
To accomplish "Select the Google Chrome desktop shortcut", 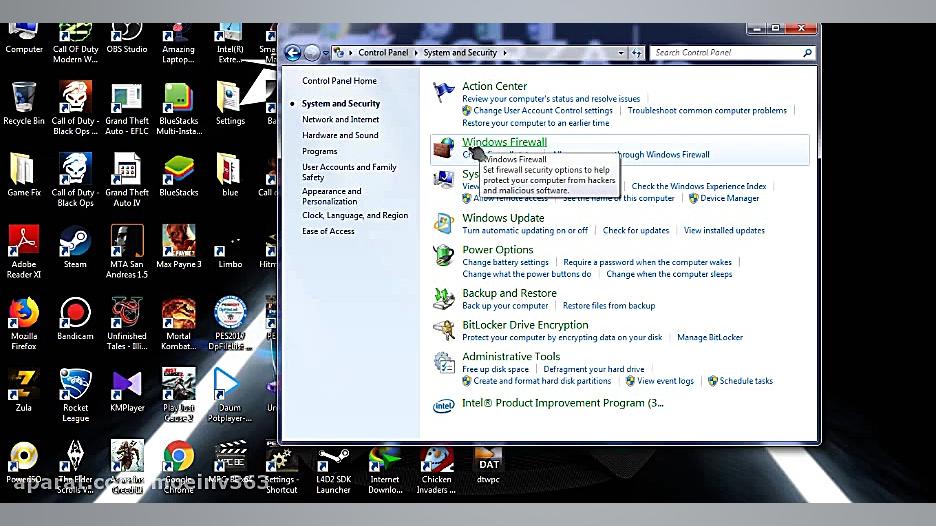I will pos(178,467).
